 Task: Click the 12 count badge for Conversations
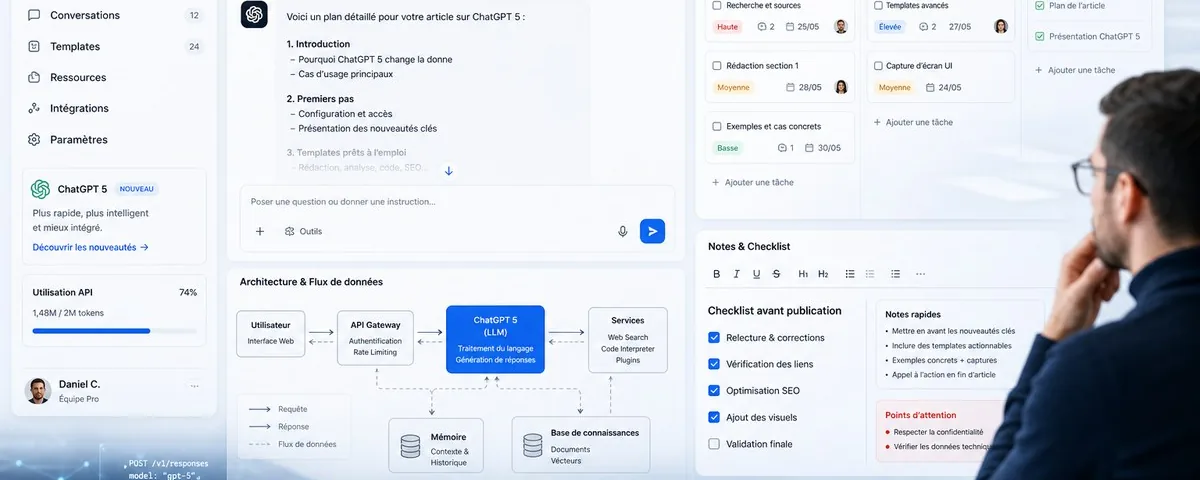coord(194,15)
